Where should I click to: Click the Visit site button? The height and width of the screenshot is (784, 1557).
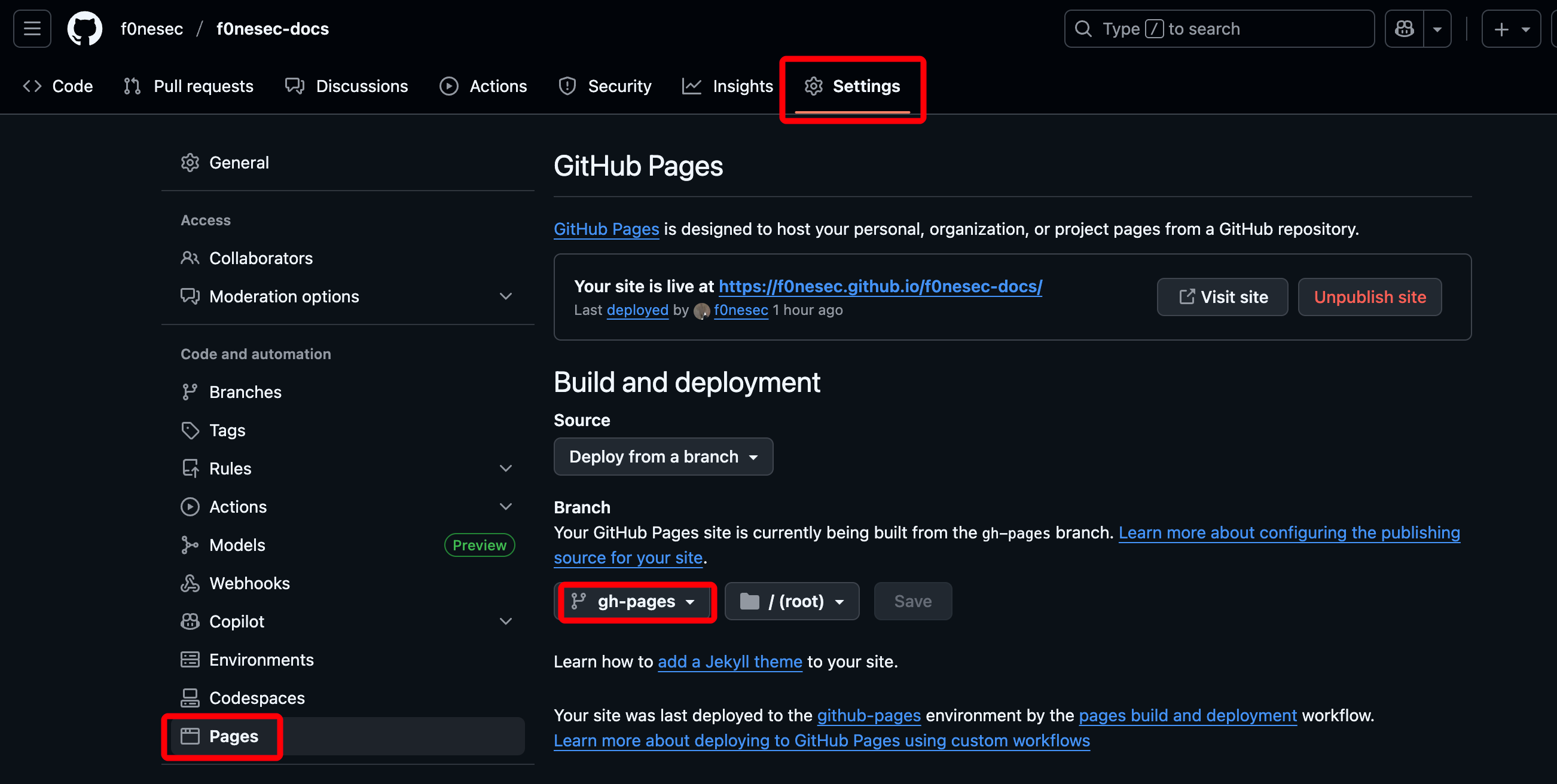pyautogui.click(x=1223, y=297)
